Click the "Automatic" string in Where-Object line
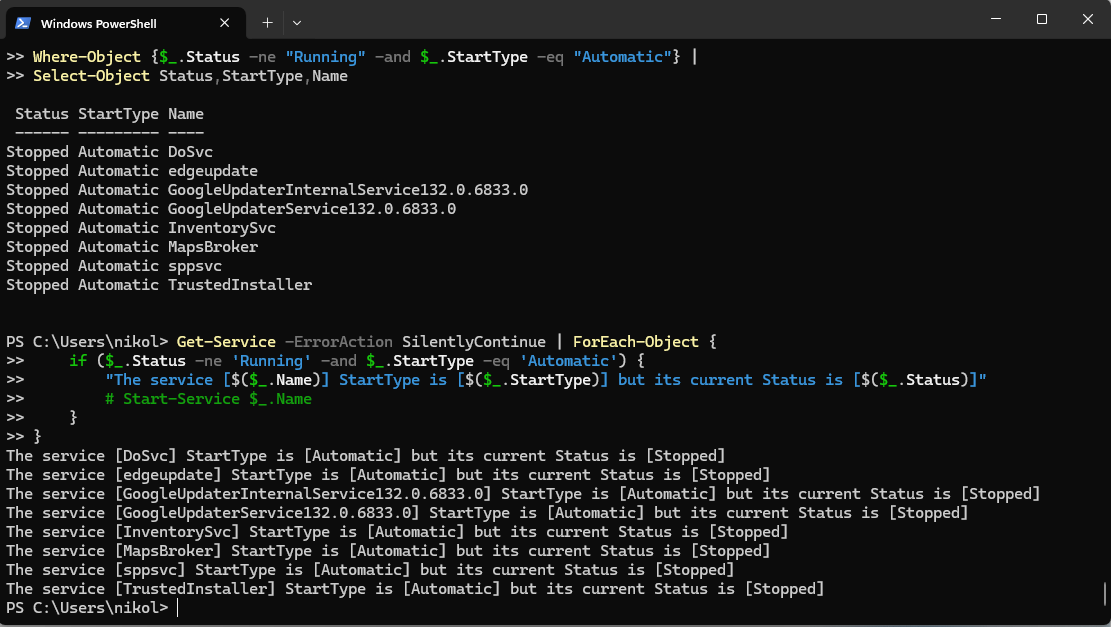The image size is (1111, 627). [622, 57]
